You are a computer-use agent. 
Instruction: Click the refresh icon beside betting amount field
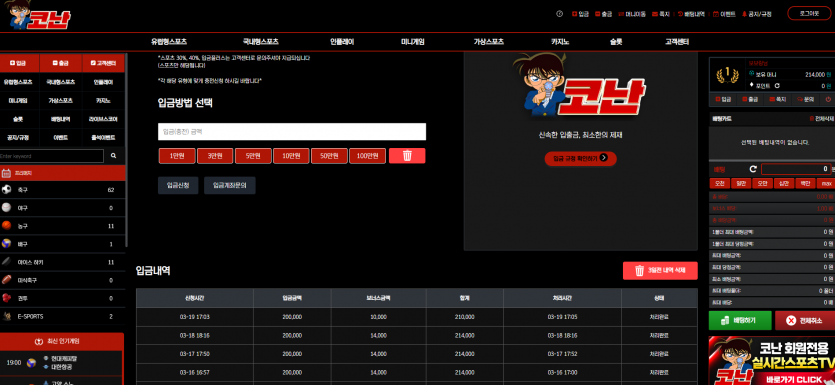coord(753,169)
